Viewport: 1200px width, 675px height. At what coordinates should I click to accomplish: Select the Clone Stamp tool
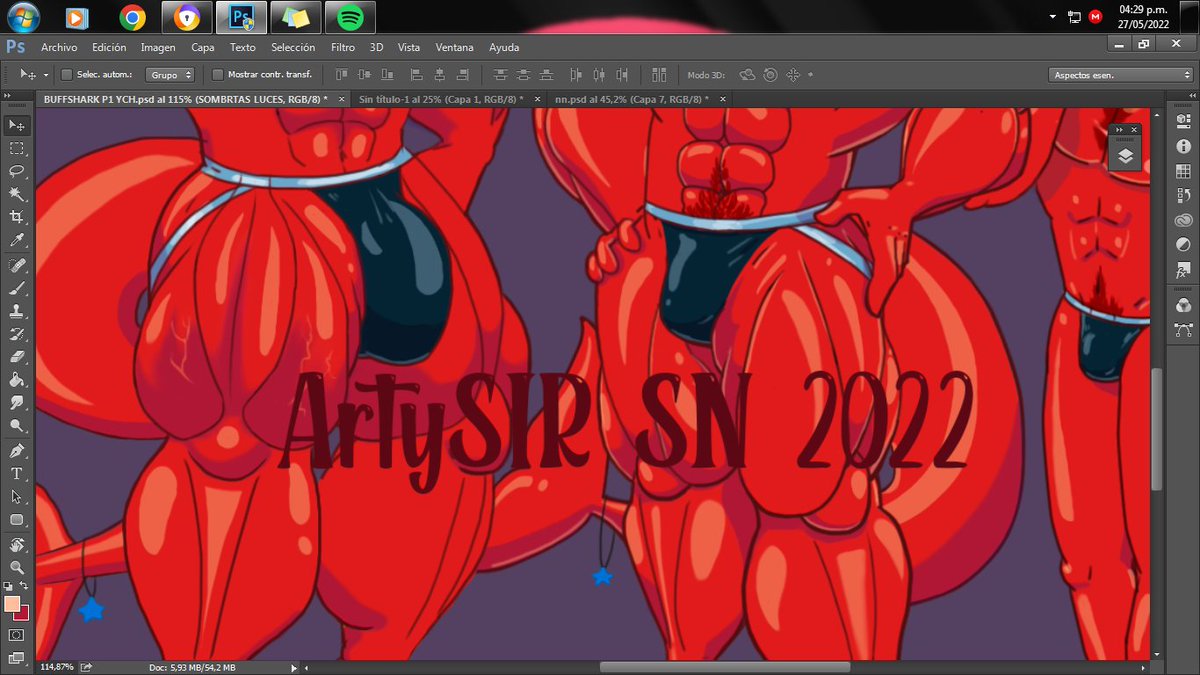(17, 311)
